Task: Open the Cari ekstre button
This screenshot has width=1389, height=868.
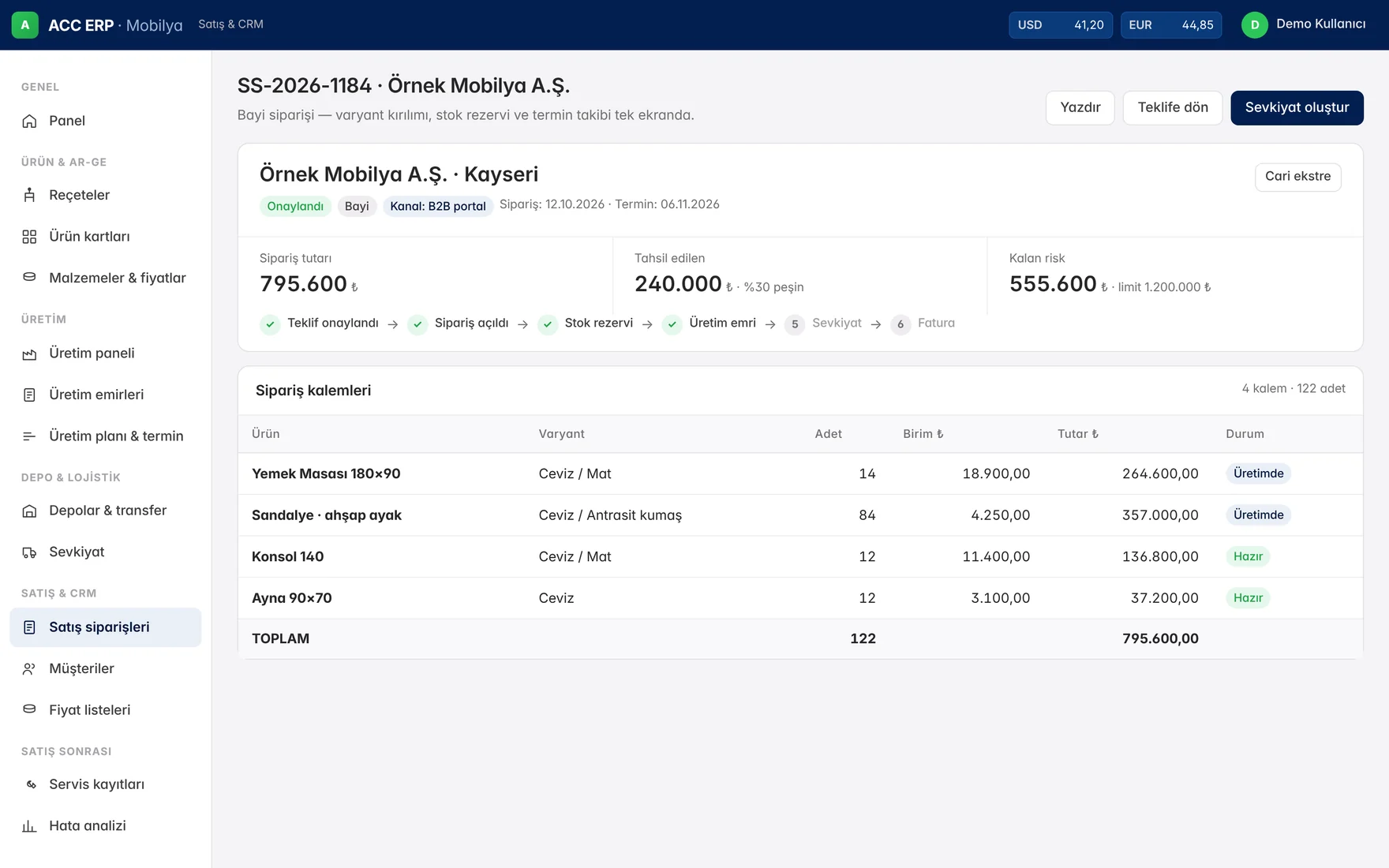Action: coord(1297,177)
